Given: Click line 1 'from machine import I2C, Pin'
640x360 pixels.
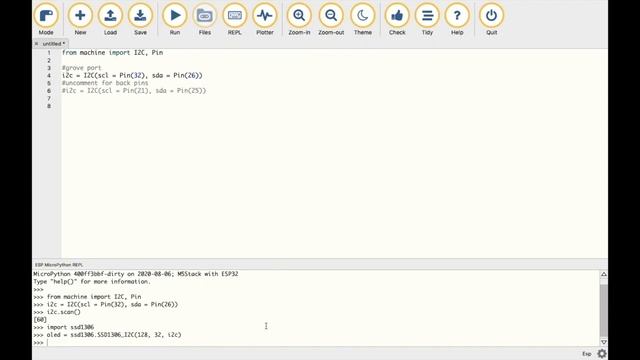Looking at the screenshot, I should pyautogui.click(x=112, y=53).
